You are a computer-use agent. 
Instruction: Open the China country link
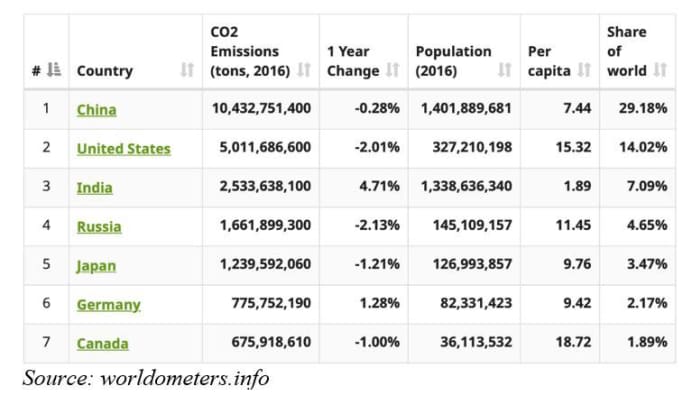click(x=96, y=110)
